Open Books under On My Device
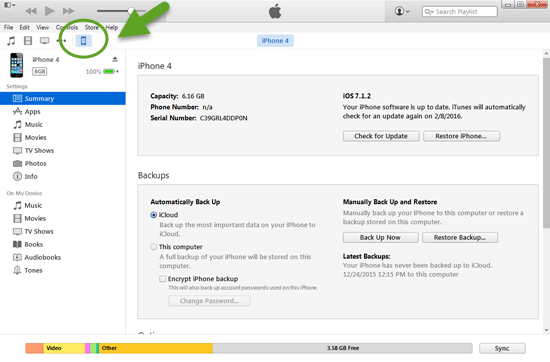 click(63, 244)
